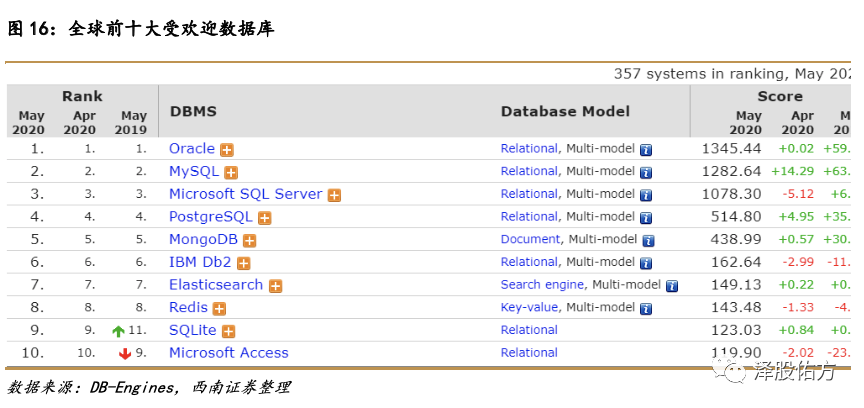
Task: Click the Score column group header
Action: [x=780, y=96]
